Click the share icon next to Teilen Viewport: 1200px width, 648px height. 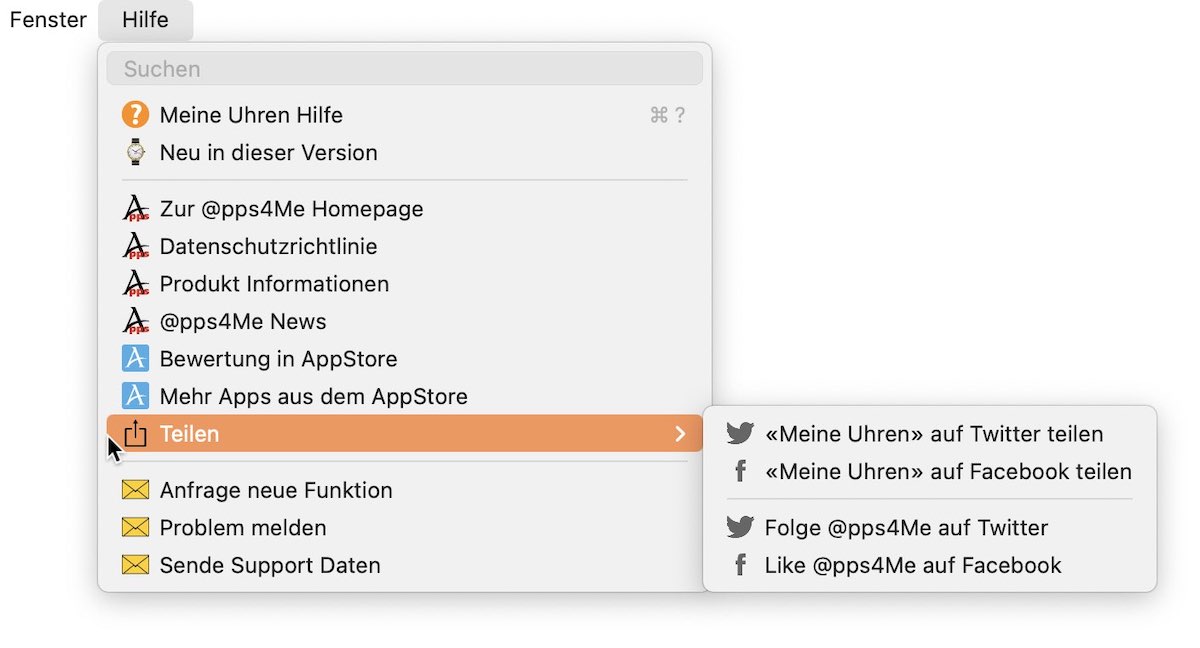click(135, 433)
